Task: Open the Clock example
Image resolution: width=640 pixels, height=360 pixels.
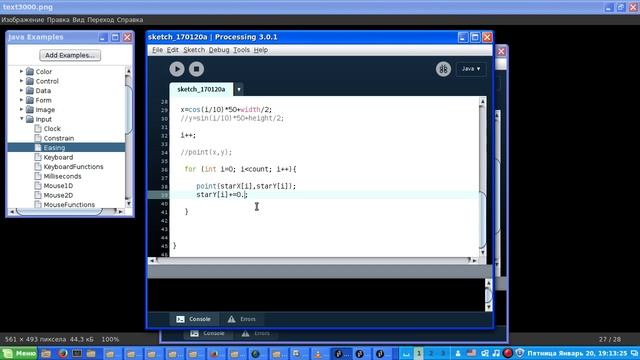Action: [48, 129]
